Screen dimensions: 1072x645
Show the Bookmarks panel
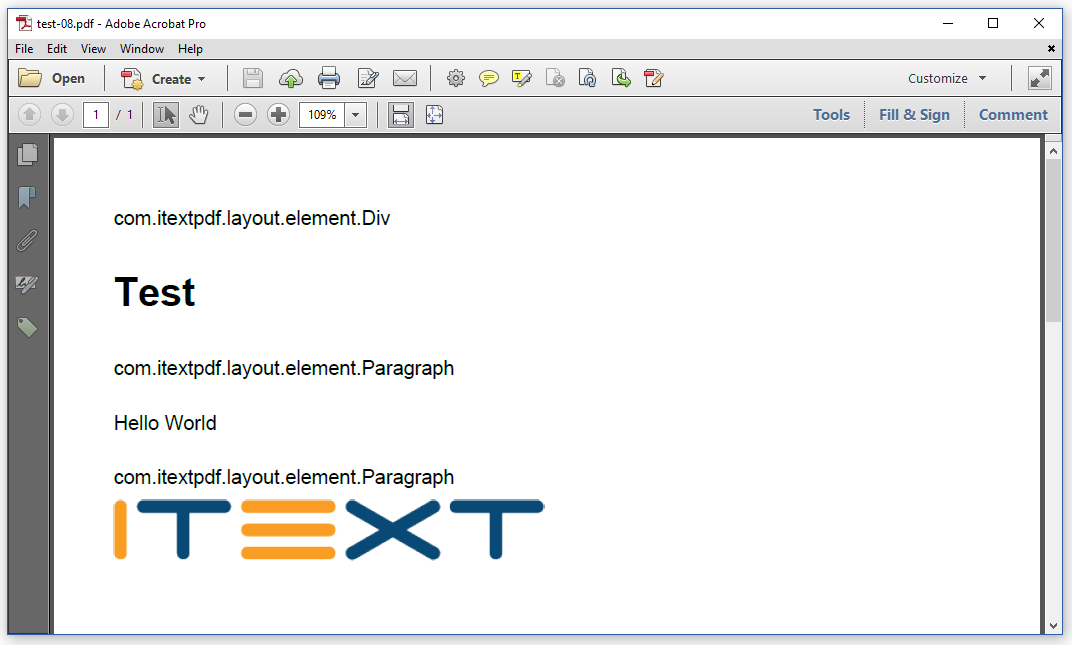(x=27, y=198)
